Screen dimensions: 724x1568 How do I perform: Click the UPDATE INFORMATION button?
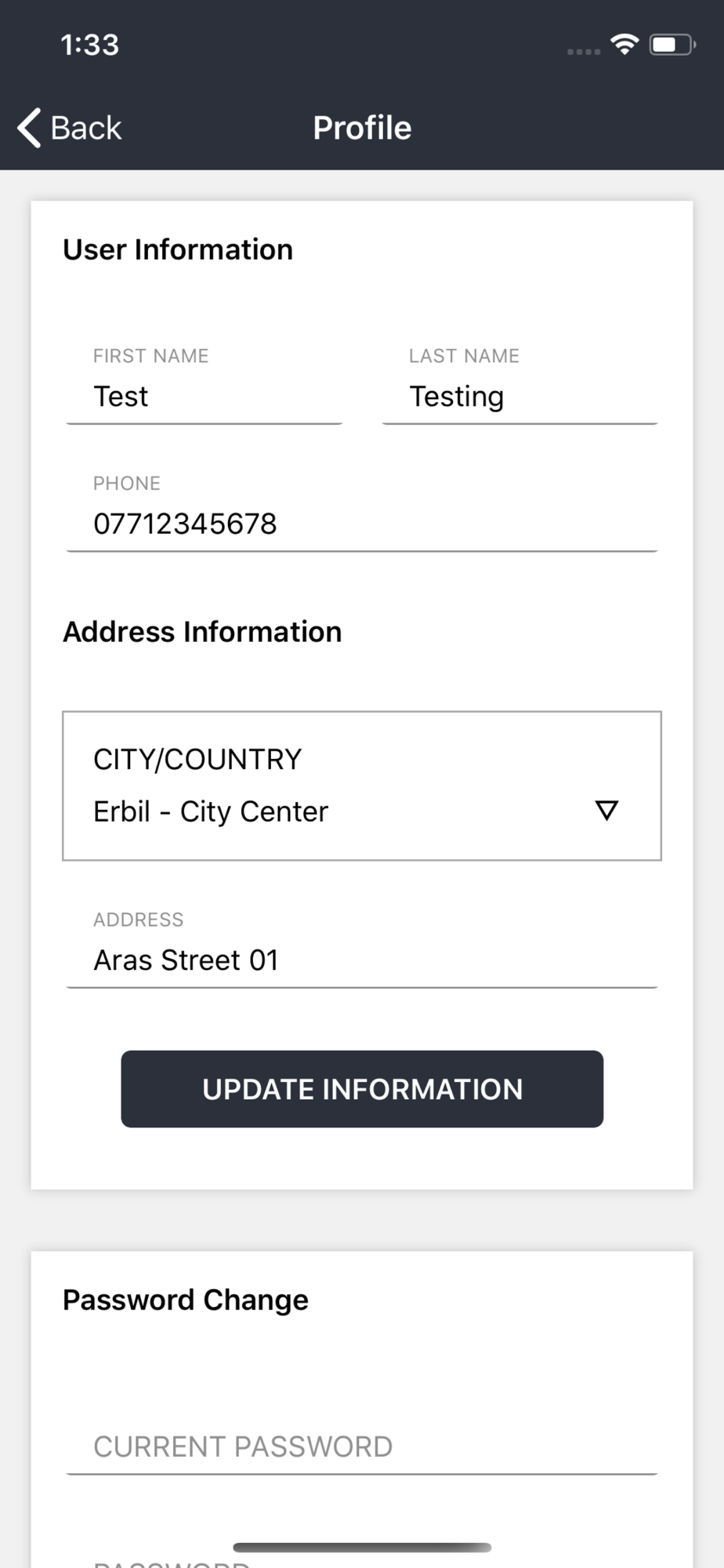362,1089
